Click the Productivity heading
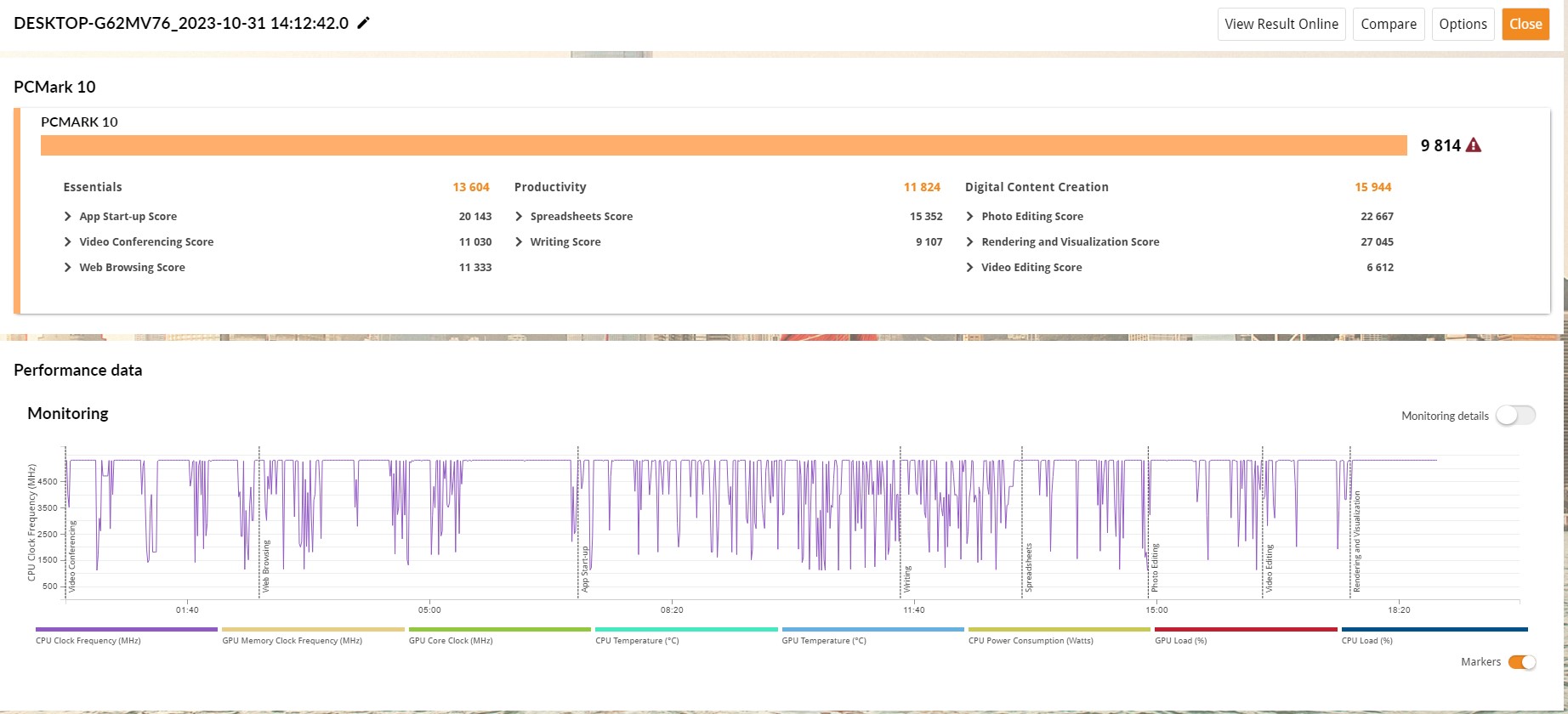This screenshot has width=1568, height=714. 550,187
